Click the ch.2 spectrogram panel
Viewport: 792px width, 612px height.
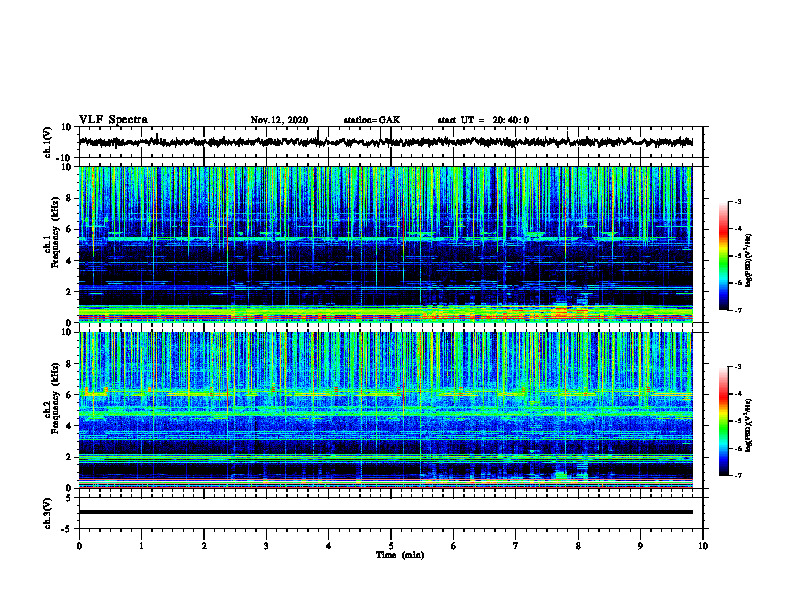(x=385, y=410)
